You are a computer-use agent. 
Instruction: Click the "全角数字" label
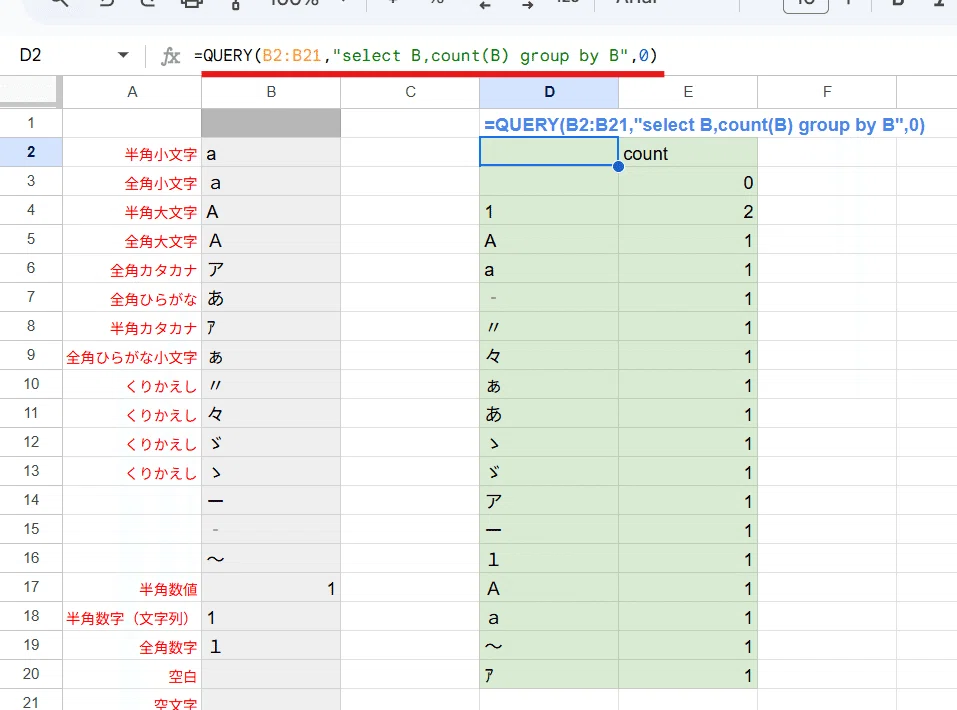[168, 648]
